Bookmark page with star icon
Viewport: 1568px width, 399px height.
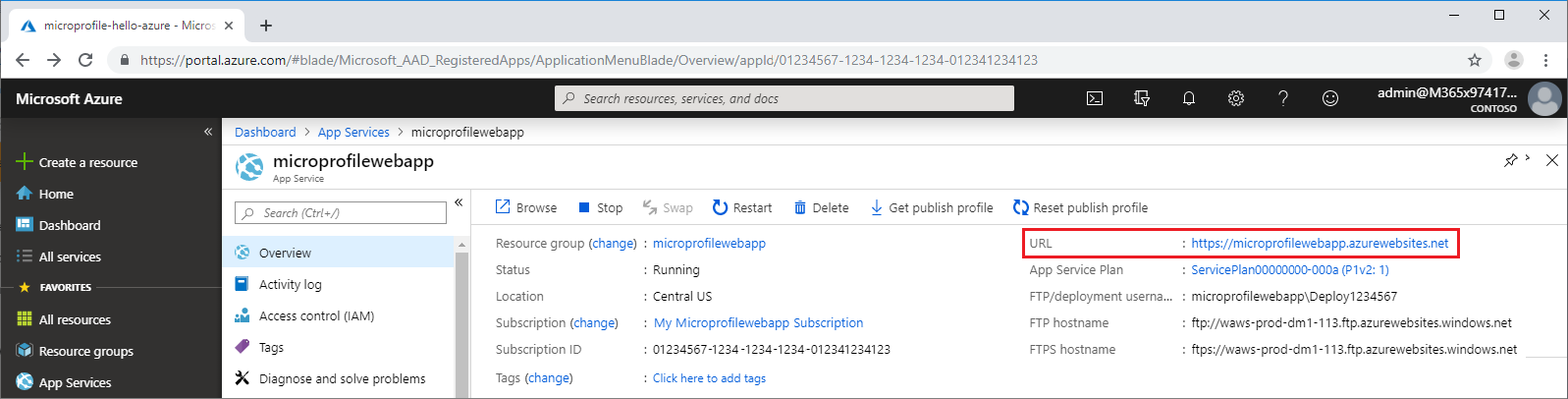[1474, 60]
